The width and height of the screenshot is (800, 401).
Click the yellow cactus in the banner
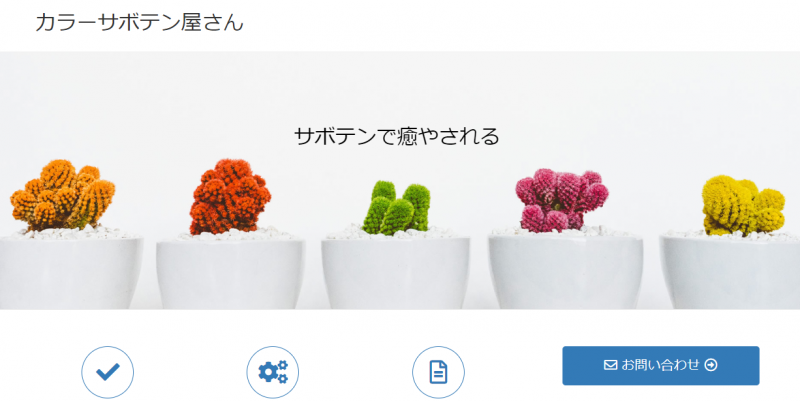pos(743,206)
